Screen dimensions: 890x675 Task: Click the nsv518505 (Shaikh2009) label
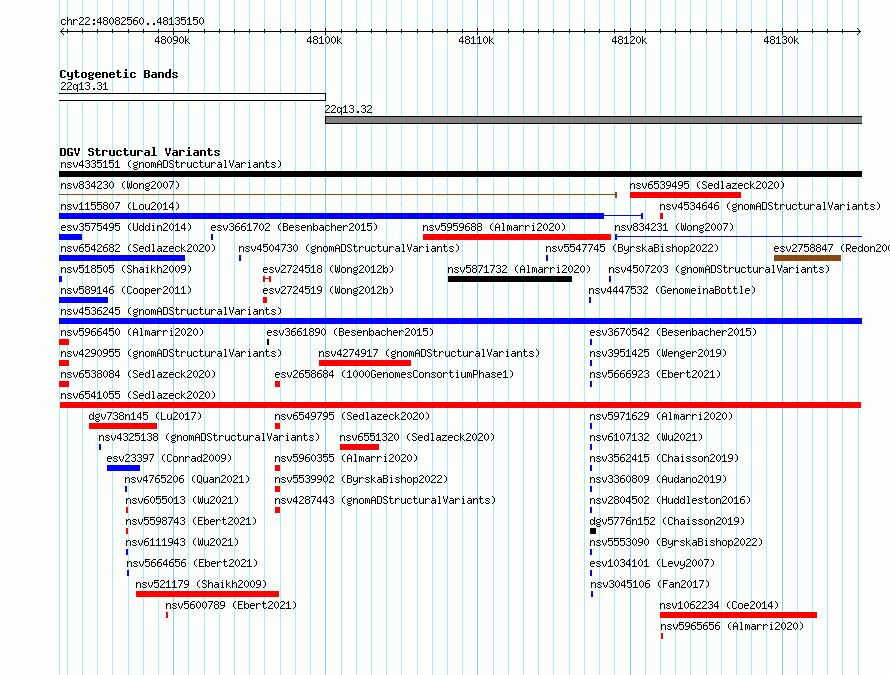point(126,269)
